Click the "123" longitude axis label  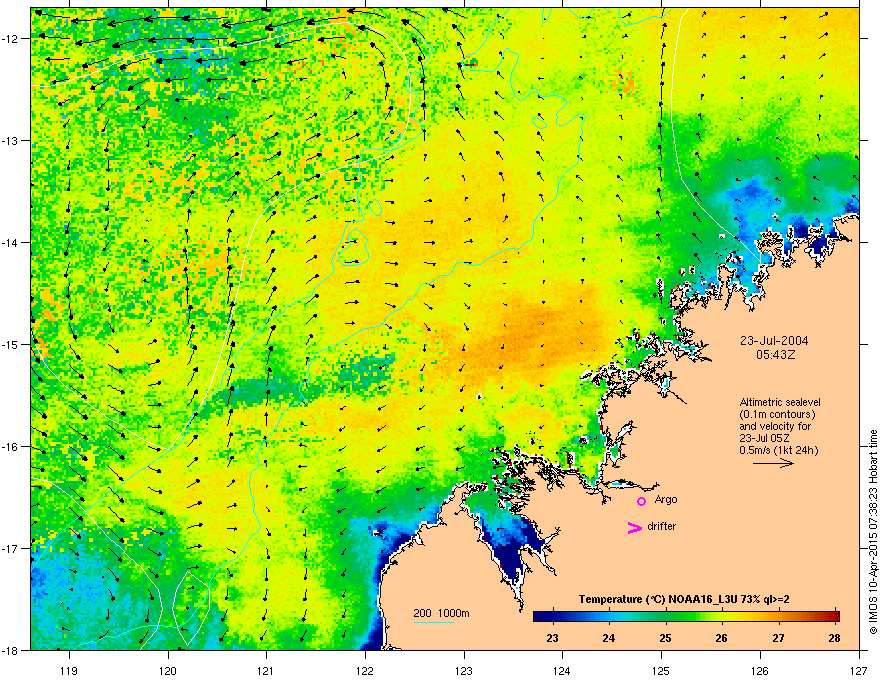point(464,670)
